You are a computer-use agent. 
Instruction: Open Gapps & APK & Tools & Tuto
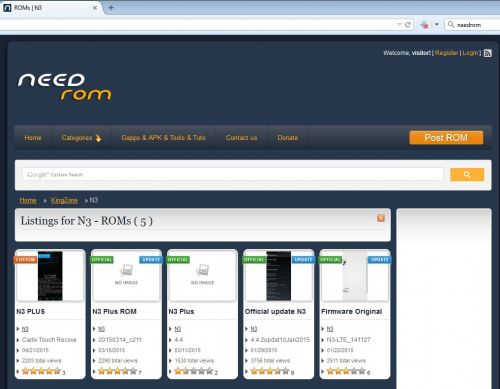(x=163, y=138)
